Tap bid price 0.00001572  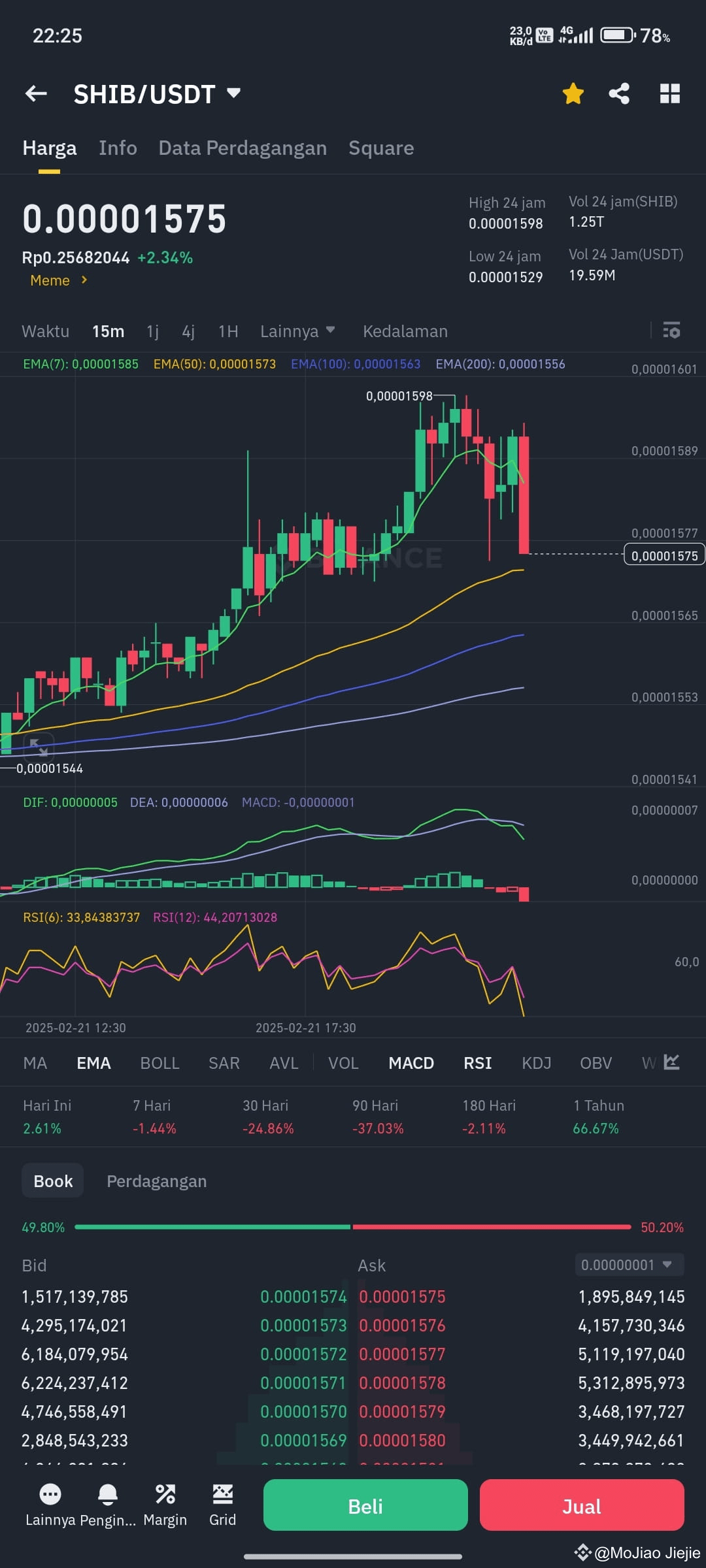[x=303, y=1354]
